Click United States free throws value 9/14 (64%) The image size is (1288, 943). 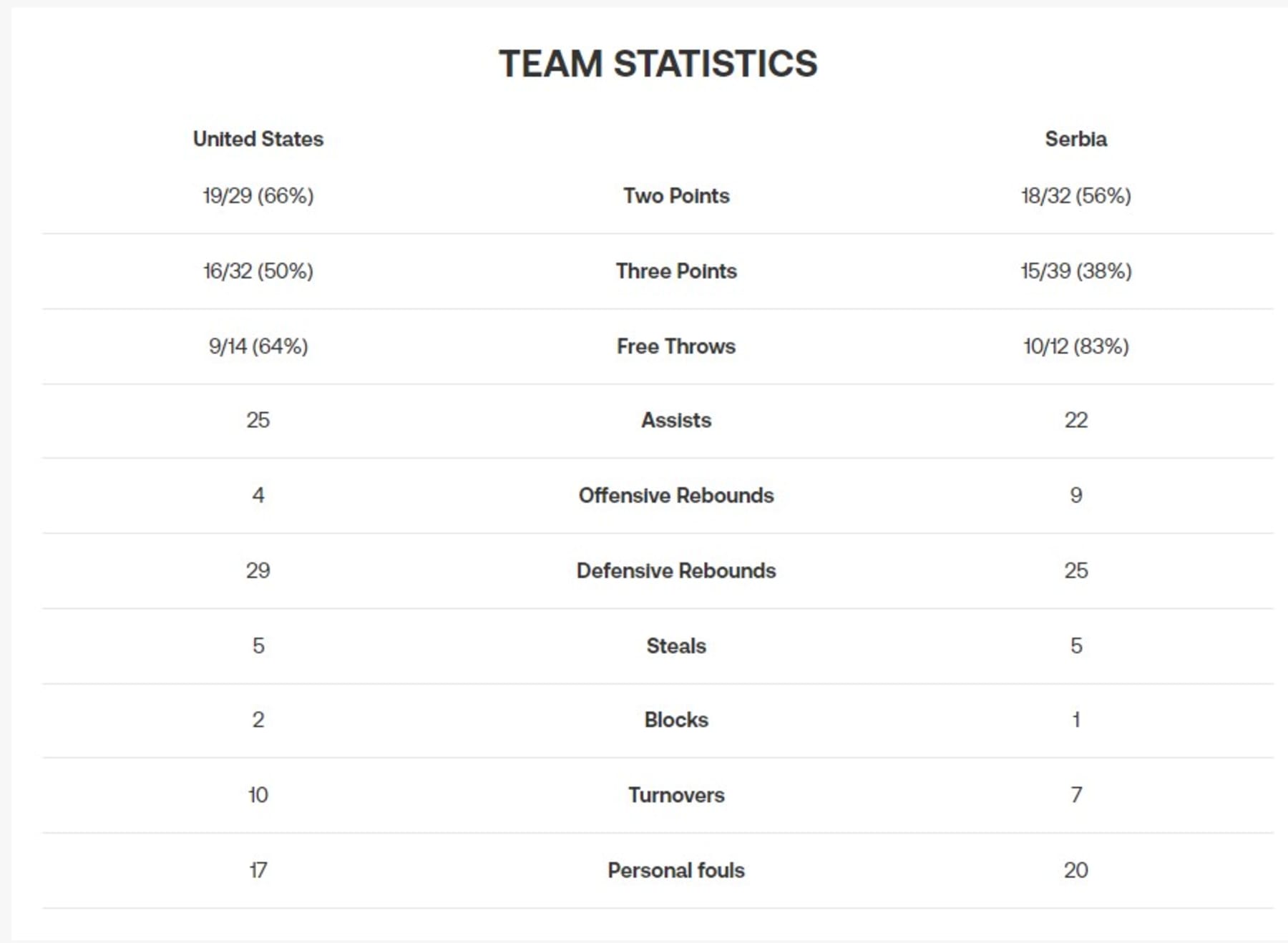coord(258,346)
